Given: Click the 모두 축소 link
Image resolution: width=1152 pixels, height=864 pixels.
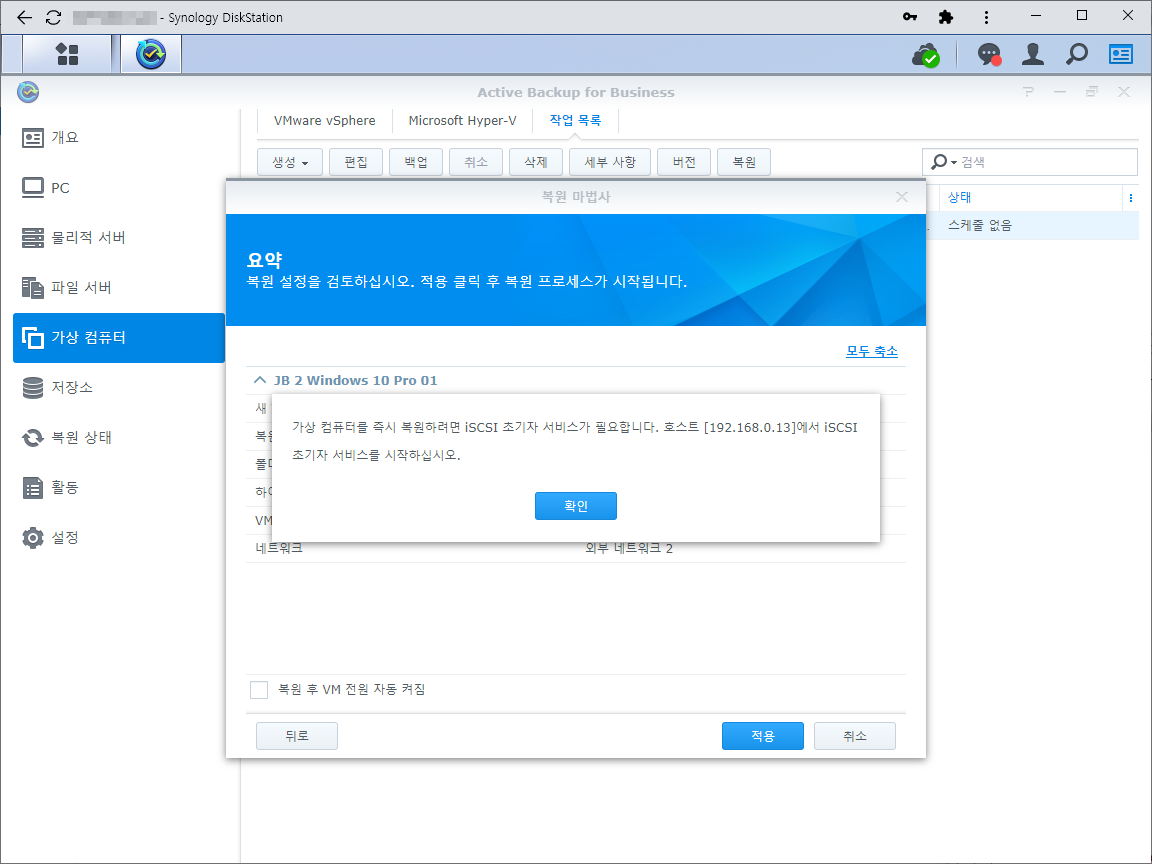Looking at the screenshot, I should tap(871, 351).
